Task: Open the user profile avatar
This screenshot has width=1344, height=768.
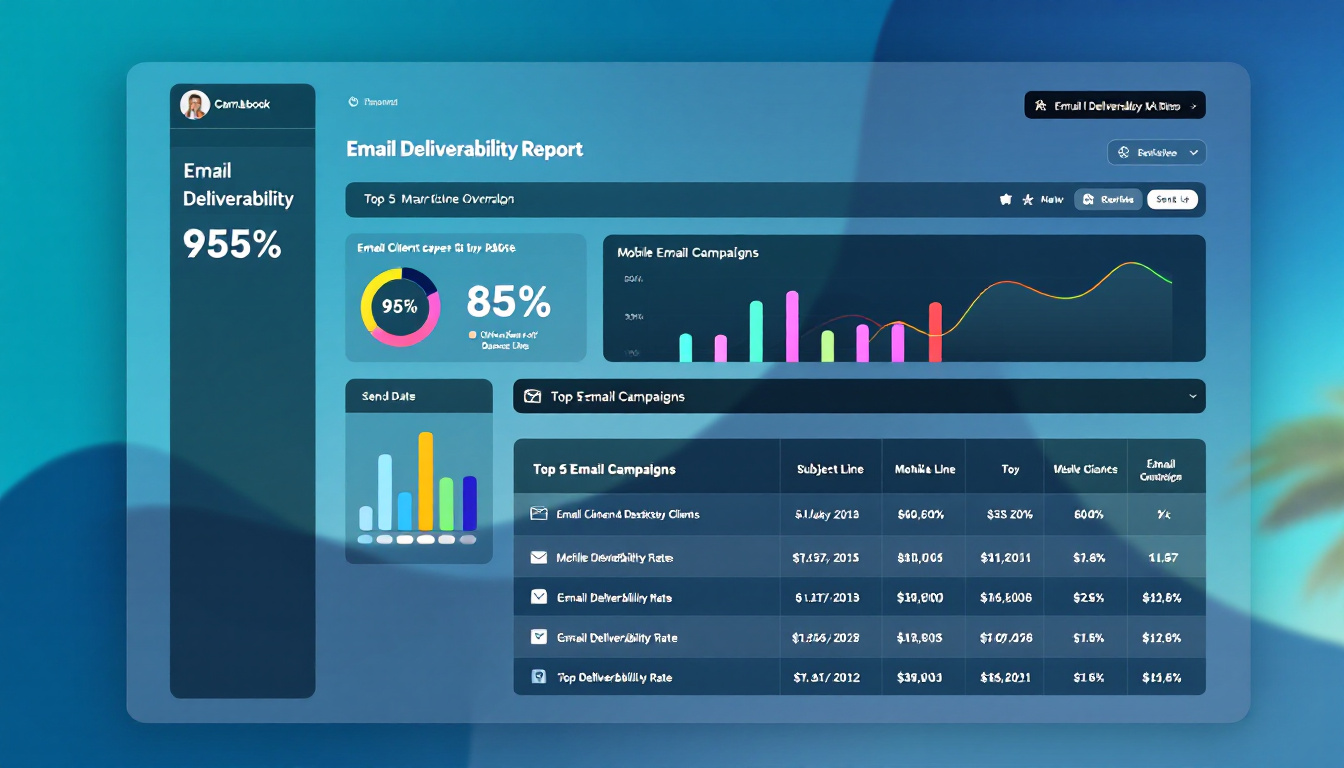Action: [194, 104]
